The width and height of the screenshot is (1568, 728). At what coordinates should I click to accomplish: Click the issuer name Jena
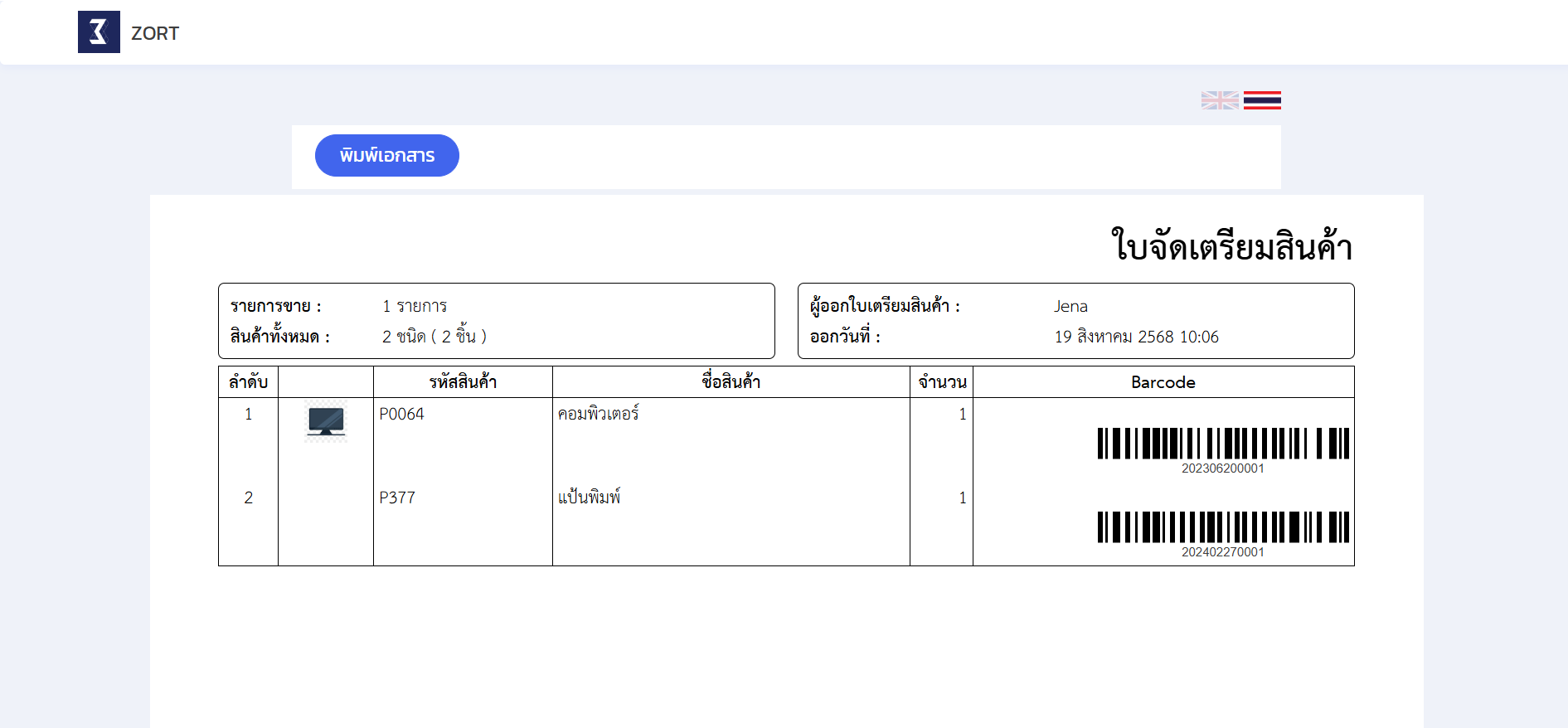(1070, 306)
